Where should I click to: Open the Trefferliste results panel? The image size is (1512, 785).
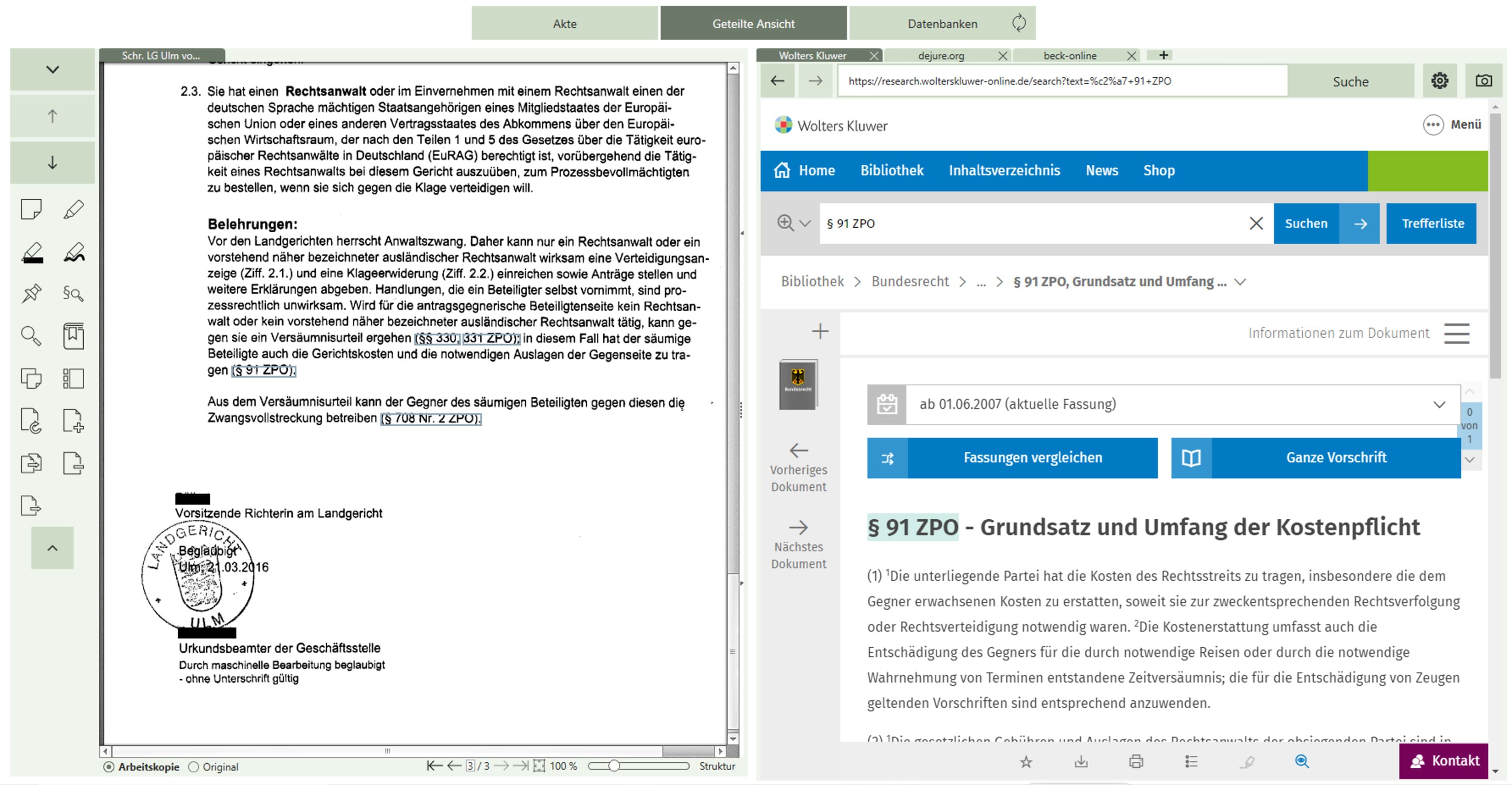tap(1432, 222)
